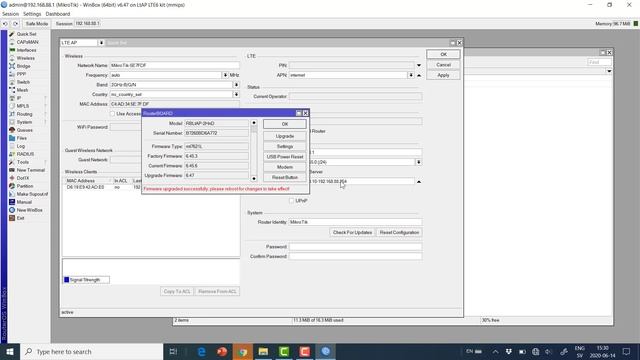The height and width of the screenshot is (360, 640).
Task: Open Mesh from the sidebar
Action: coord(22,90)
